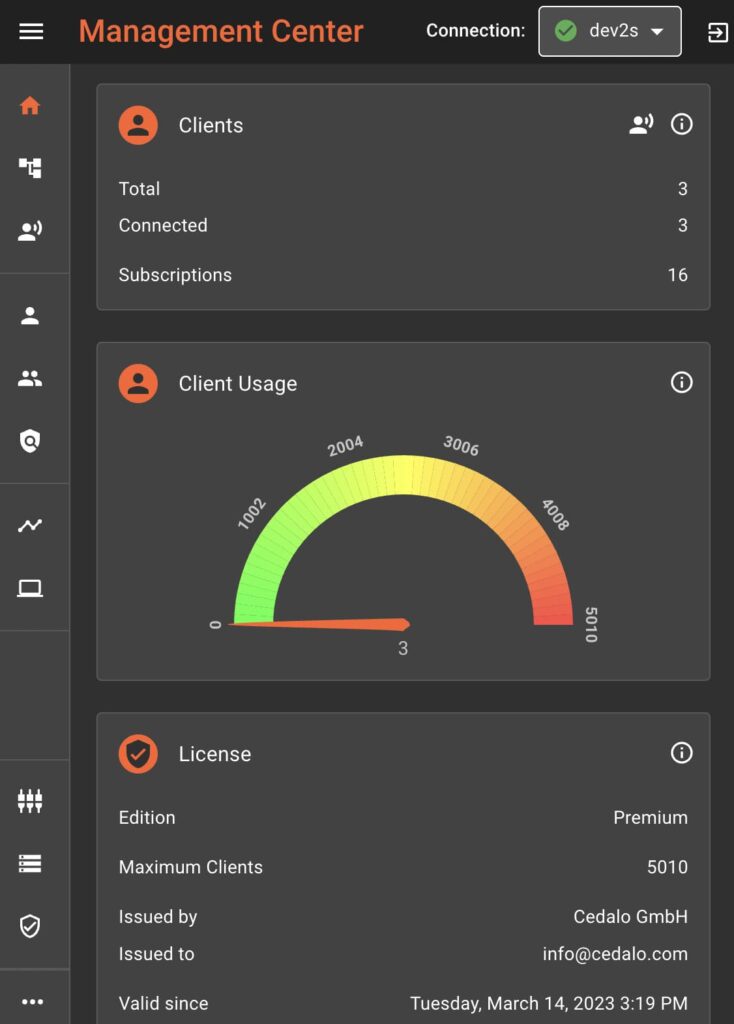Go to Home in sidebar
Screen dimensions: 734x1024
[x=30, y=105]
